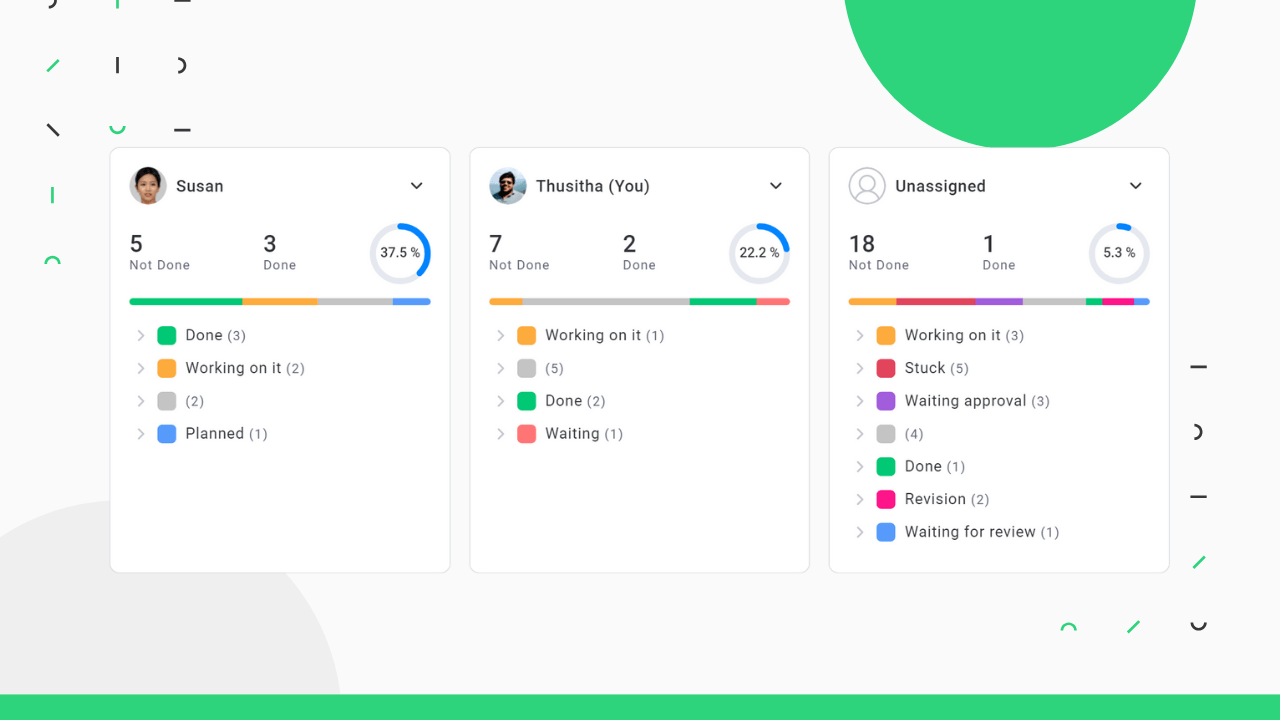Viewport: 1280px width, 720px height.
Task: Click the Stuck (5) label
Action: [x=937, y=368]
